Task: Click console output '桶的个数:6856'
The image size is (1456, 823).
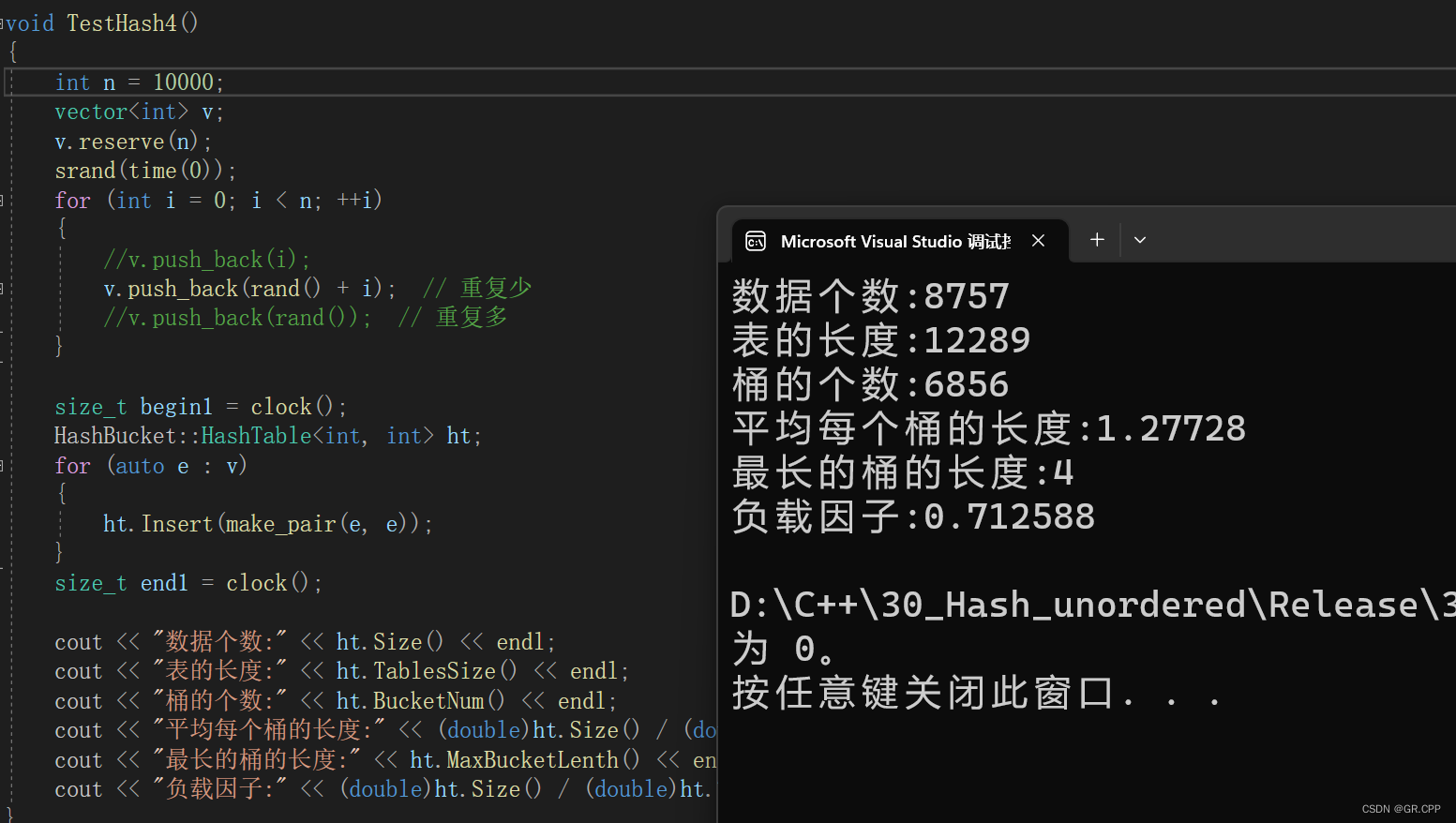Action: tap(871, 384)
